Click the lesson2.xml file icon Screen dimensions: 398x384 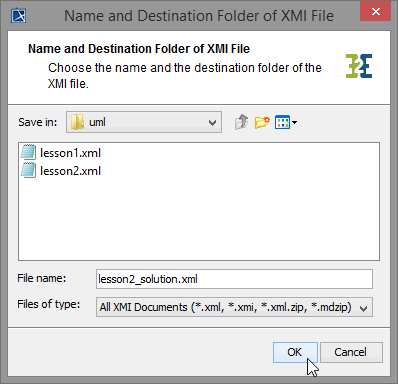click(28, 170)
